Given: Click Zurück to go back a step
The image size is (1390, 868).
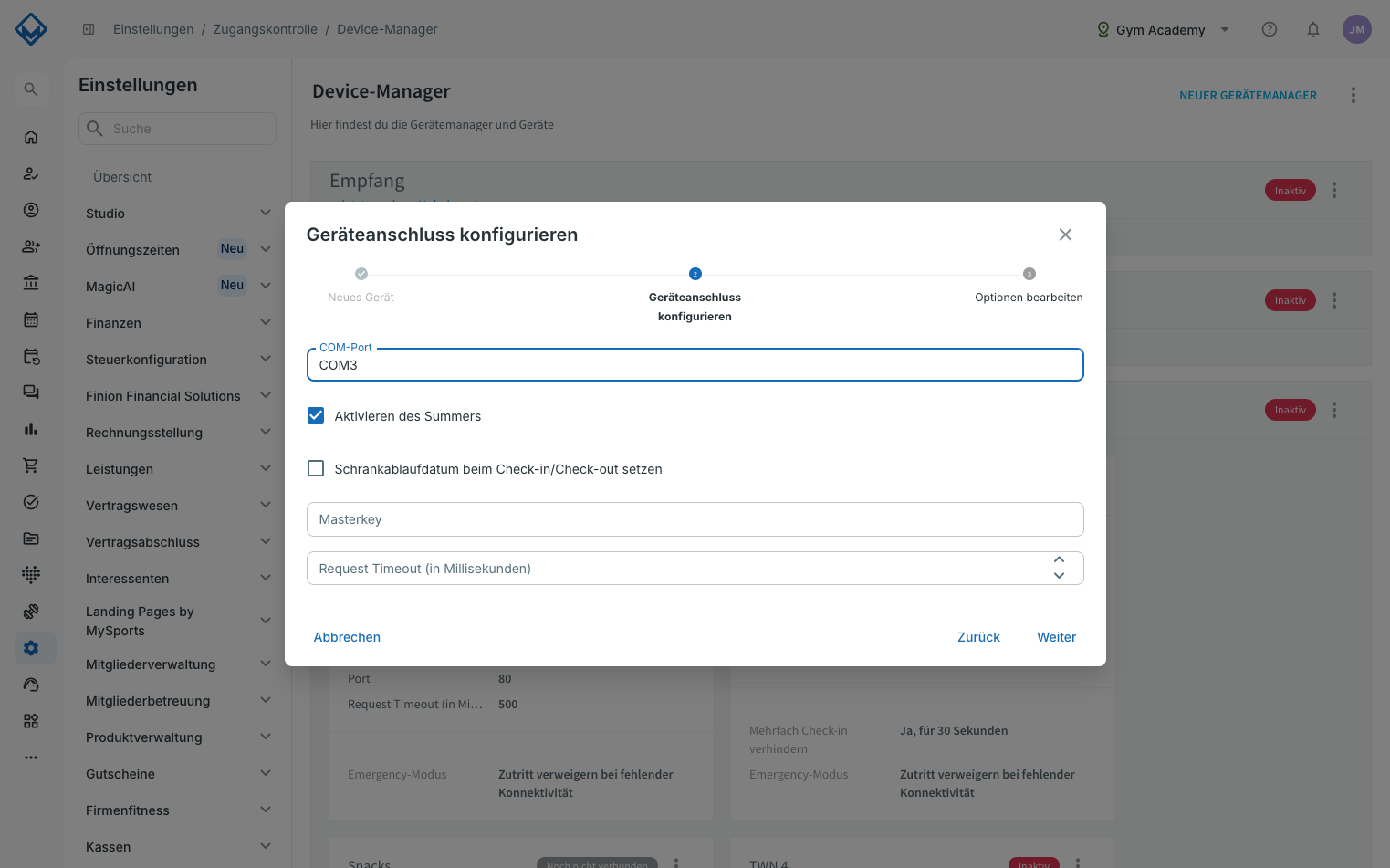Looking at the screenshot, I should 978,637.
